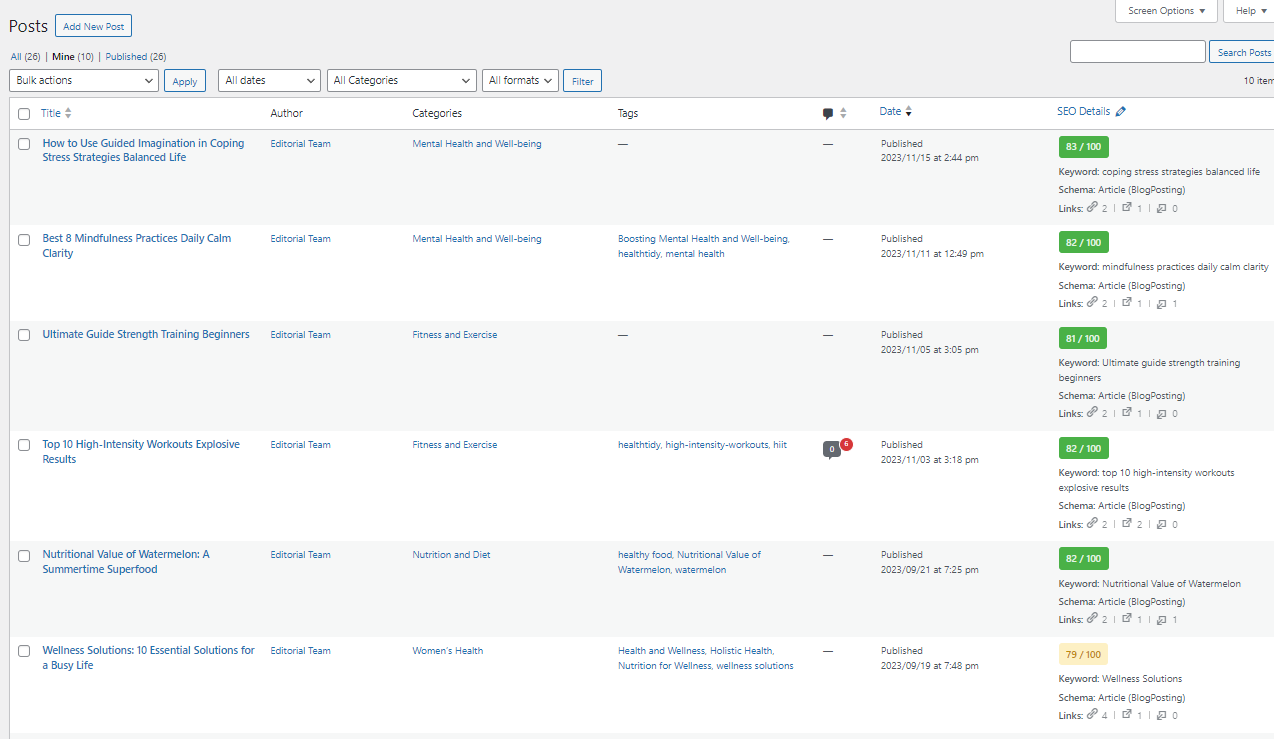Image resolution: width=1274 pixels, height=739 pixels.
Task: Click the yellow 79 / 100 SEO score badge
Action: (x=1083, y=655)
